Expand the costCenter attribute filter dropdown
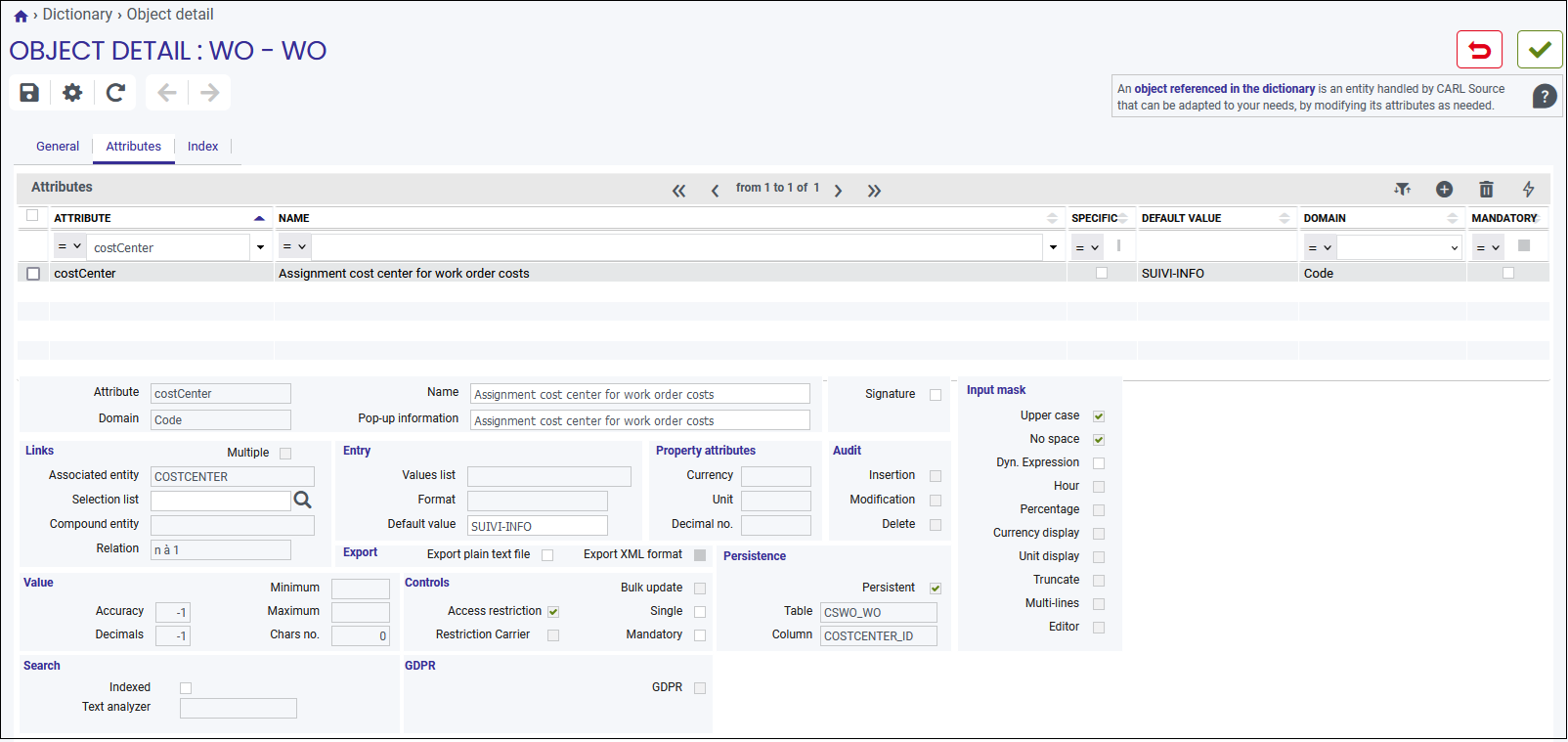The width and height of the screenshot is (1568, 742). (260, 247)
